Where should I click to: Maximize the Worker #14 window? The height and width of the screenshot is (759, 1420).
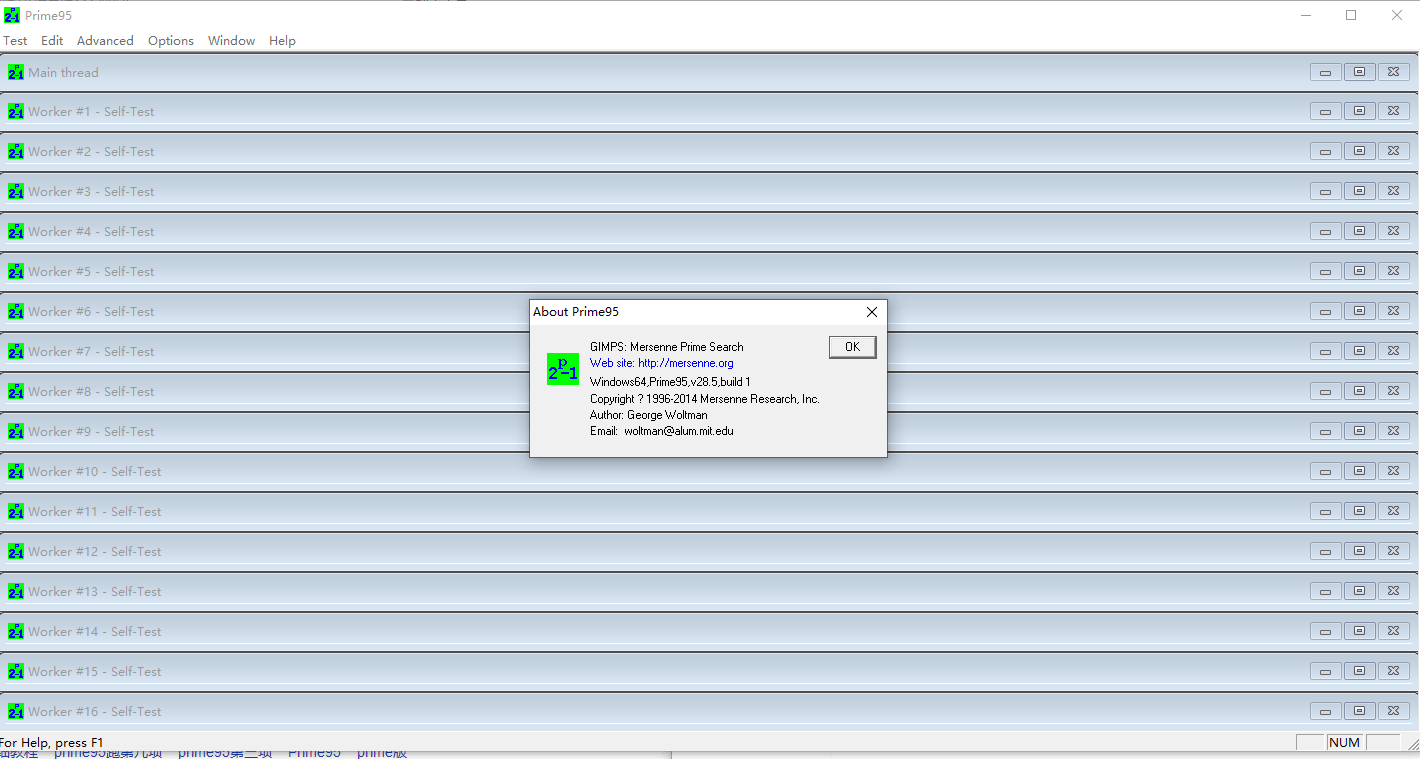(x=1359, y=631)
